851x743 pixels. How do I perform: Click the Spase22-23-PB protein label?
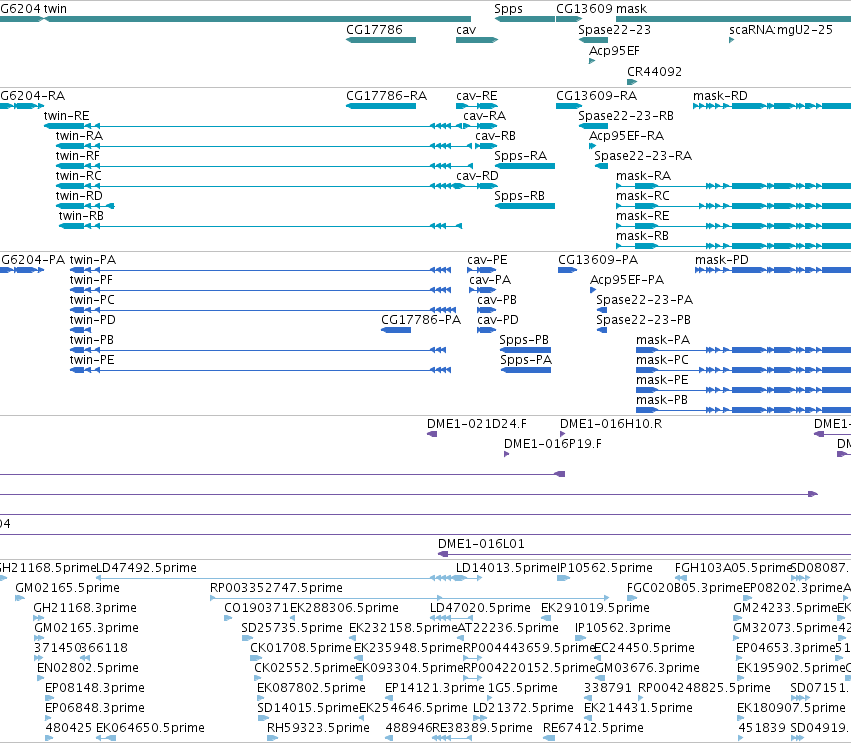pos(643,320)
